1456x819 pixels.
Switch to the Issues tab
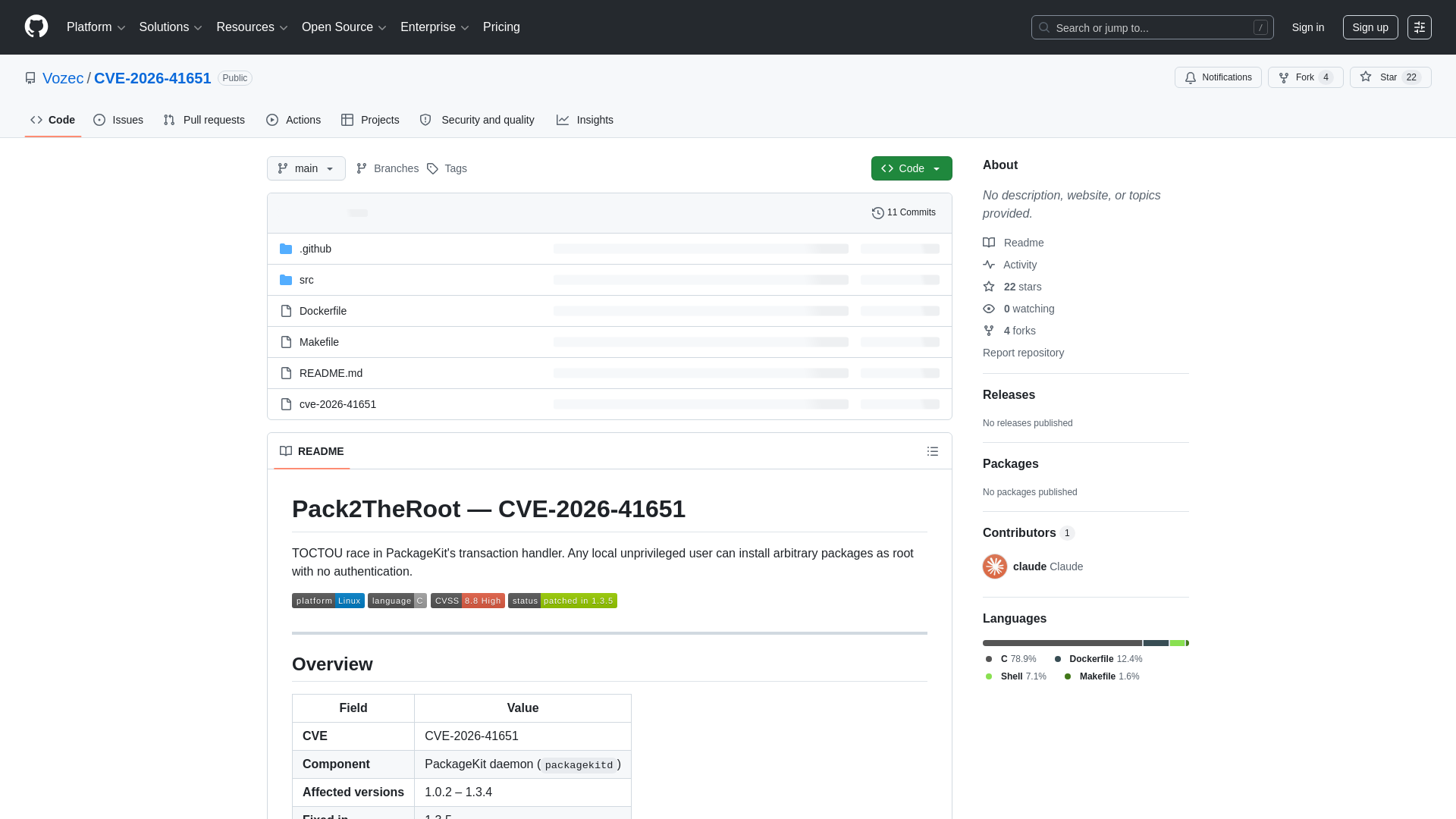tap(118, 120)
